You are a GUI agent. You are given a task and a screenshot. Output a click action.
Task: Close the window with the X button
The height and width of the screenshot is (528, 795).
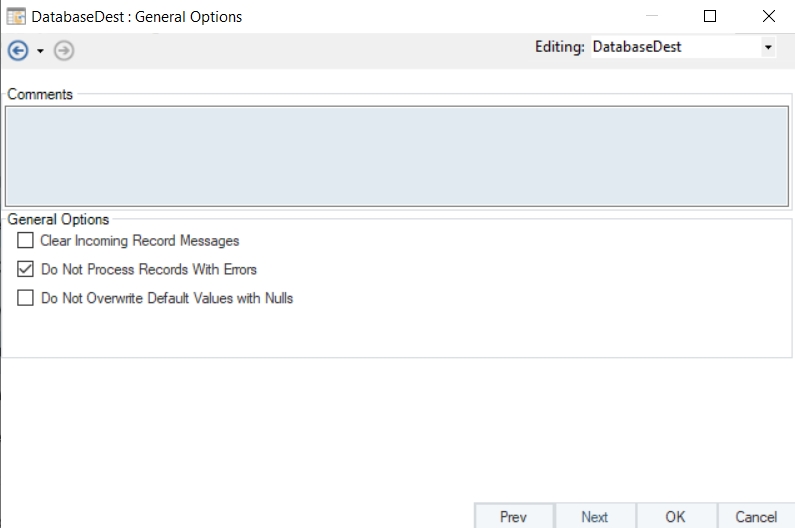point(768,17)
